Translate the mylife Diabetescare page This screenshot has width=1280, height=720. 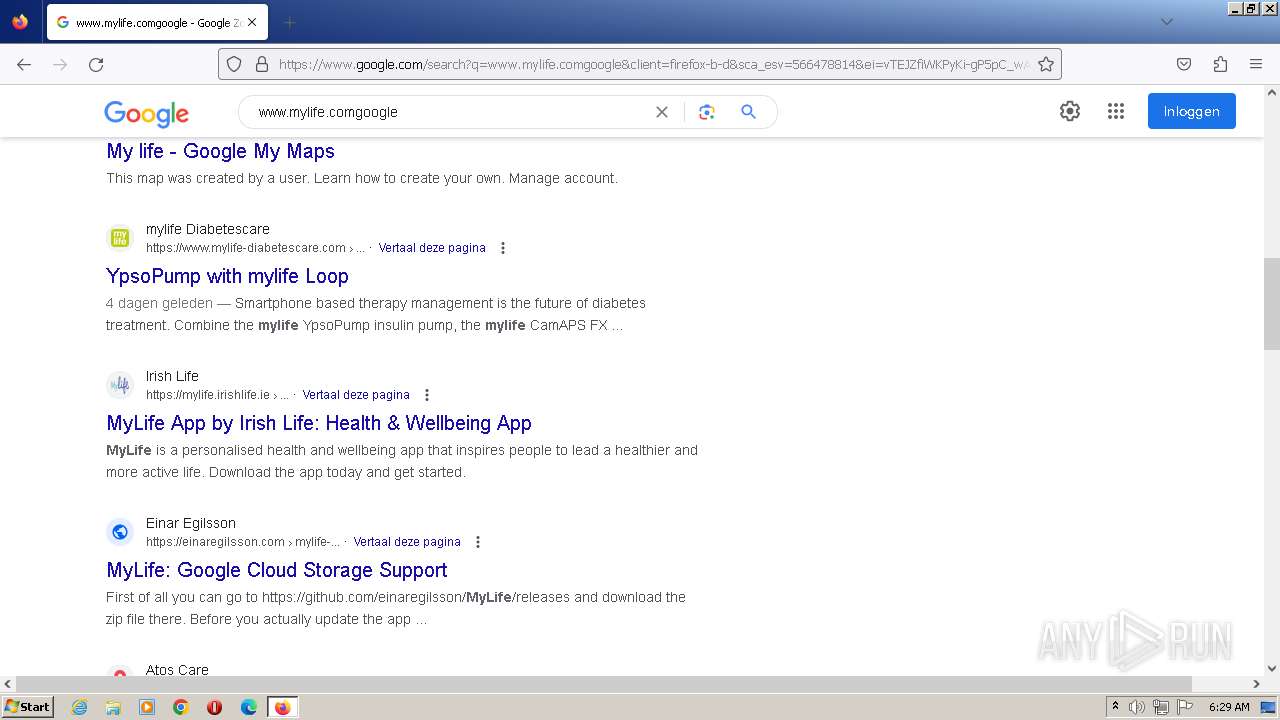coord(432,248)
